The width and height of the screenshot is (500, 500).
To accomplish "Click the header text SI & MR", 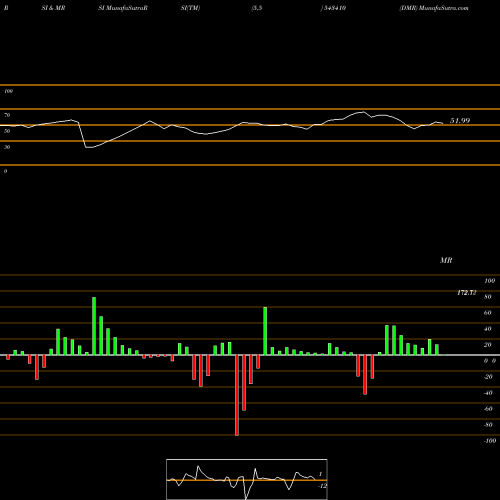I will (x=53, y=8).
